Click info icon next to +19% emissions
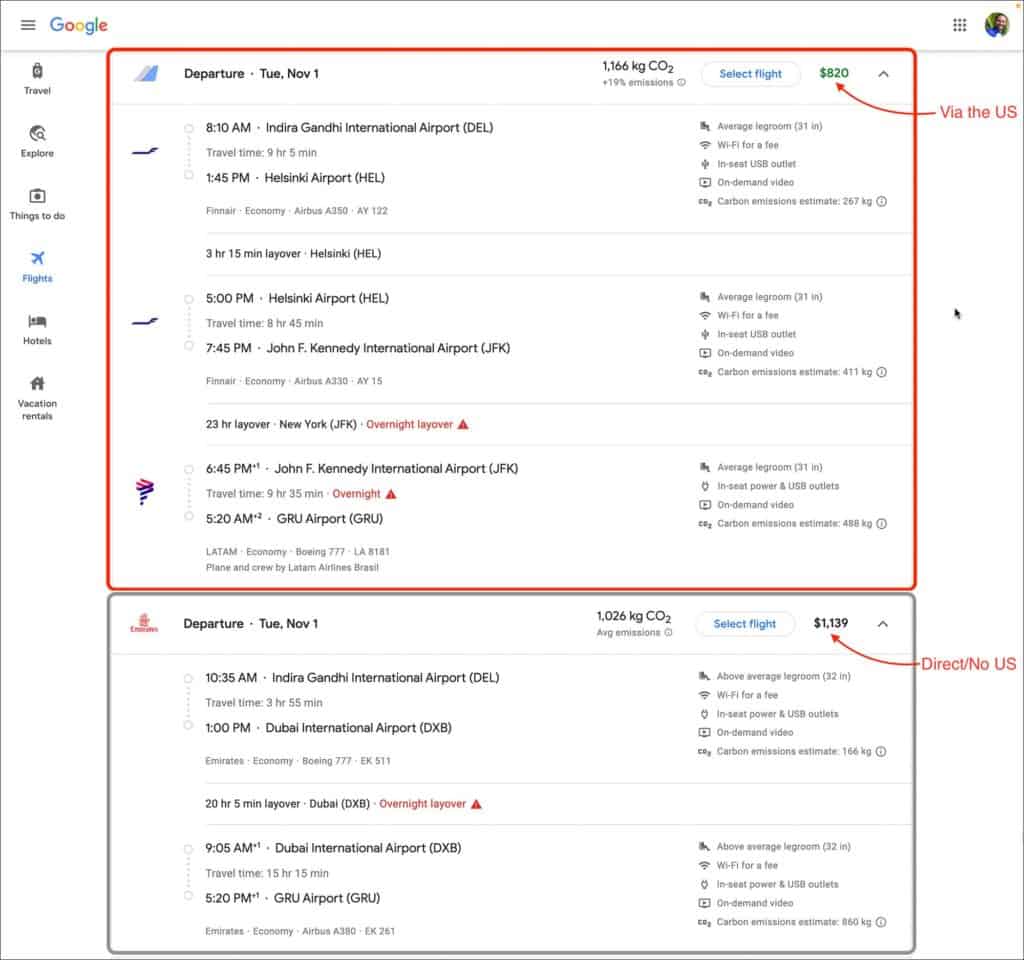 pos(681,82)
